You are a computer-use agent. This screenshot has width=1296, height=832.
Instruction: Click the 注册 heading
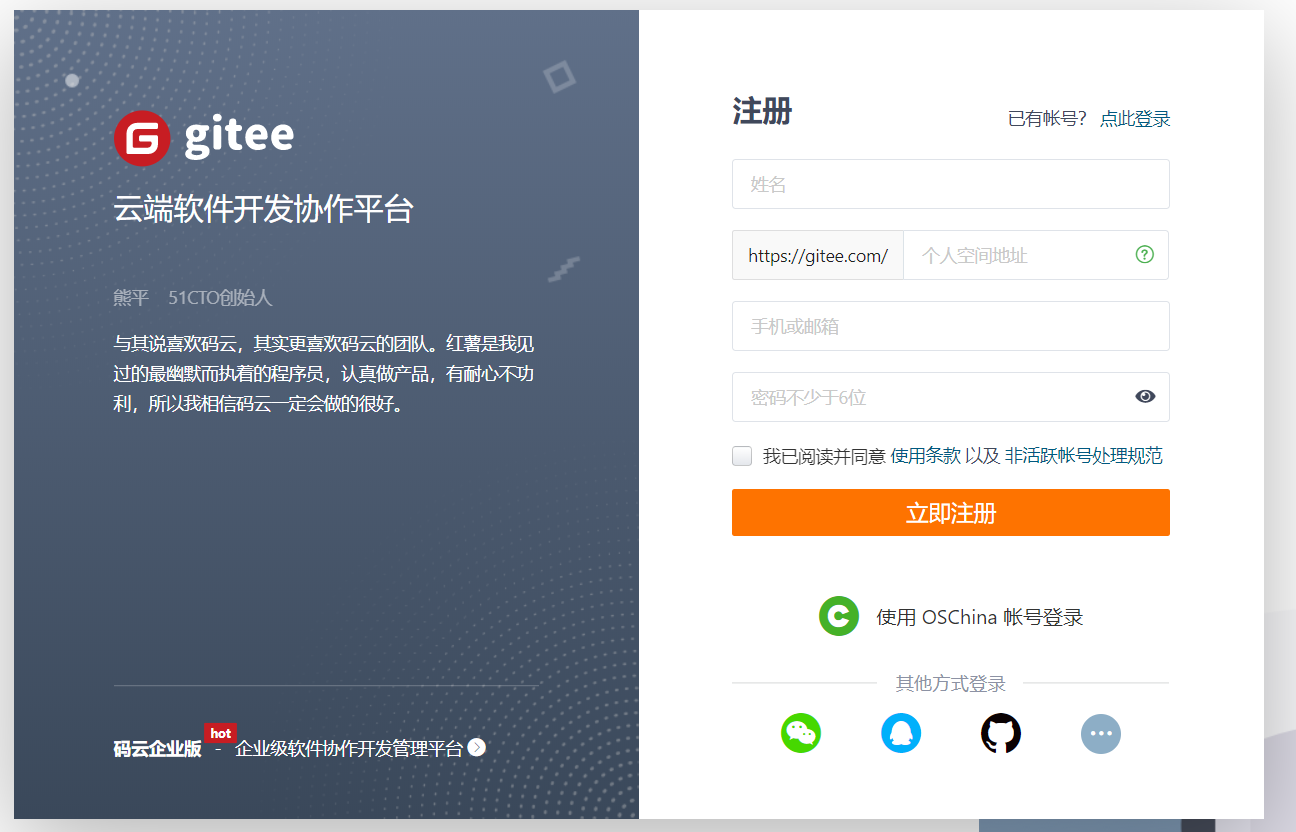(762, 112)
